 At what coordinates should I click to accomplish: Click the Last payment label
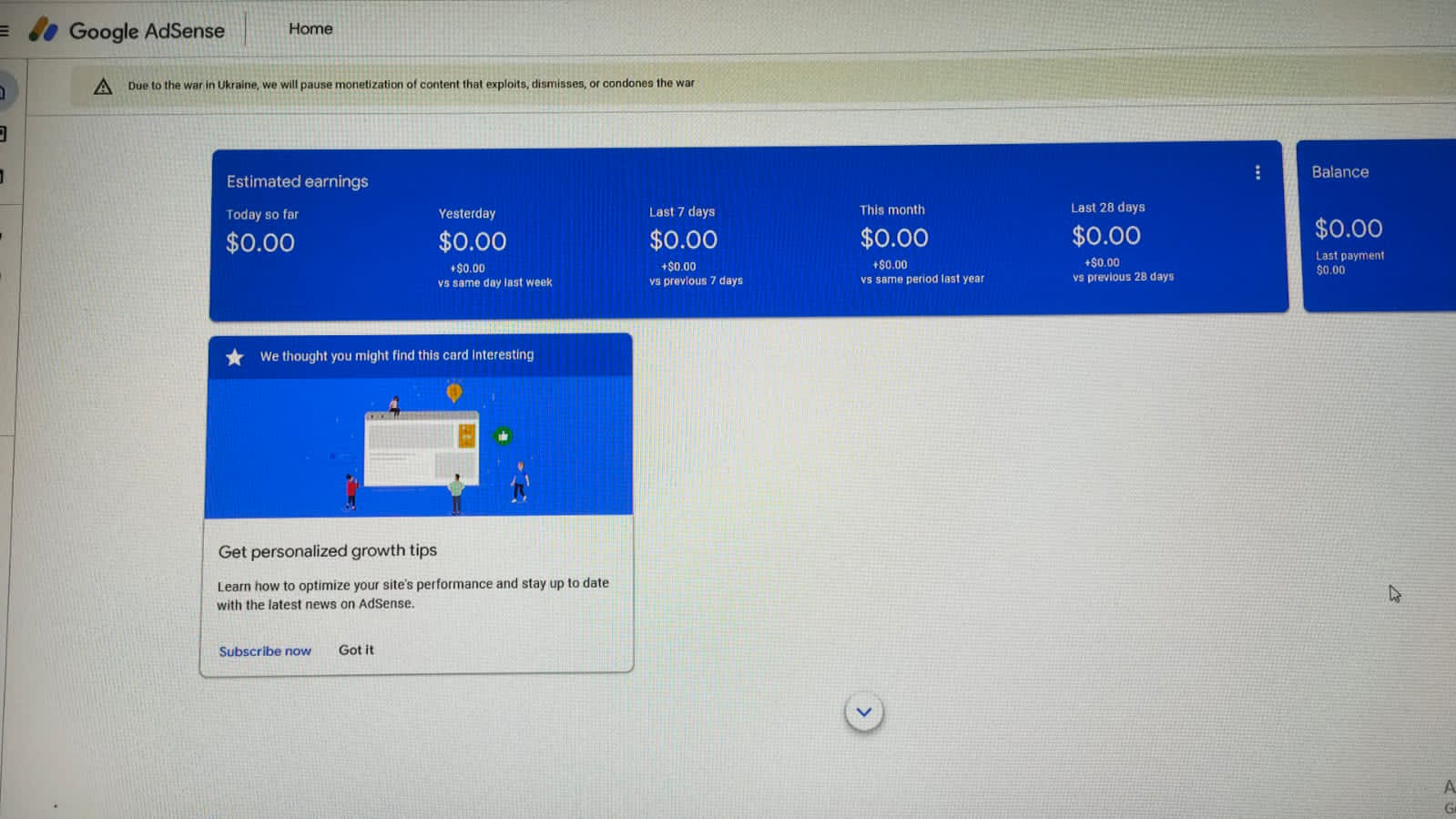click(x=1349, y=256)
